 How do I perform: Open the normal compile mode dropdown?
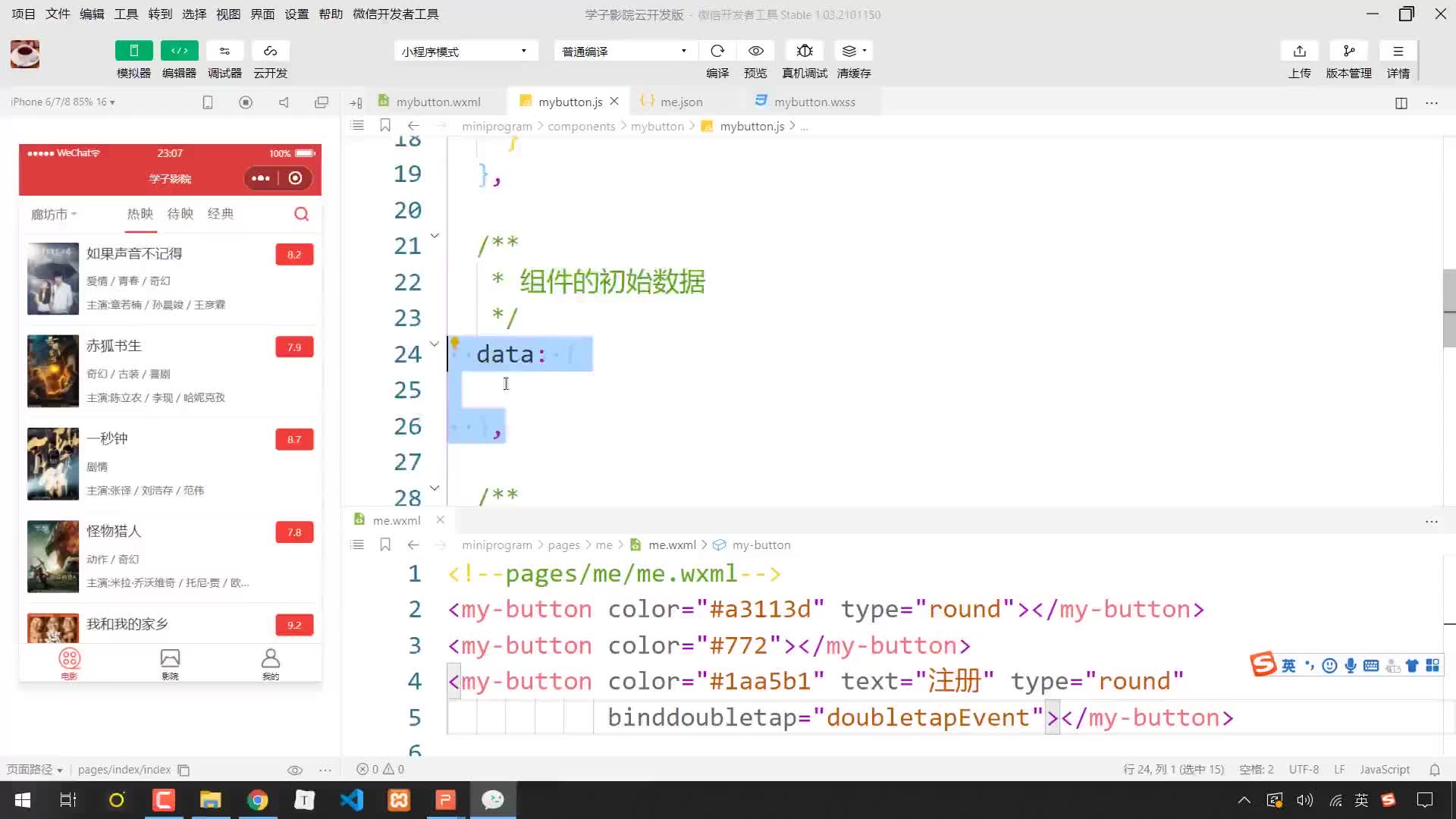click(x=625, y=51)
